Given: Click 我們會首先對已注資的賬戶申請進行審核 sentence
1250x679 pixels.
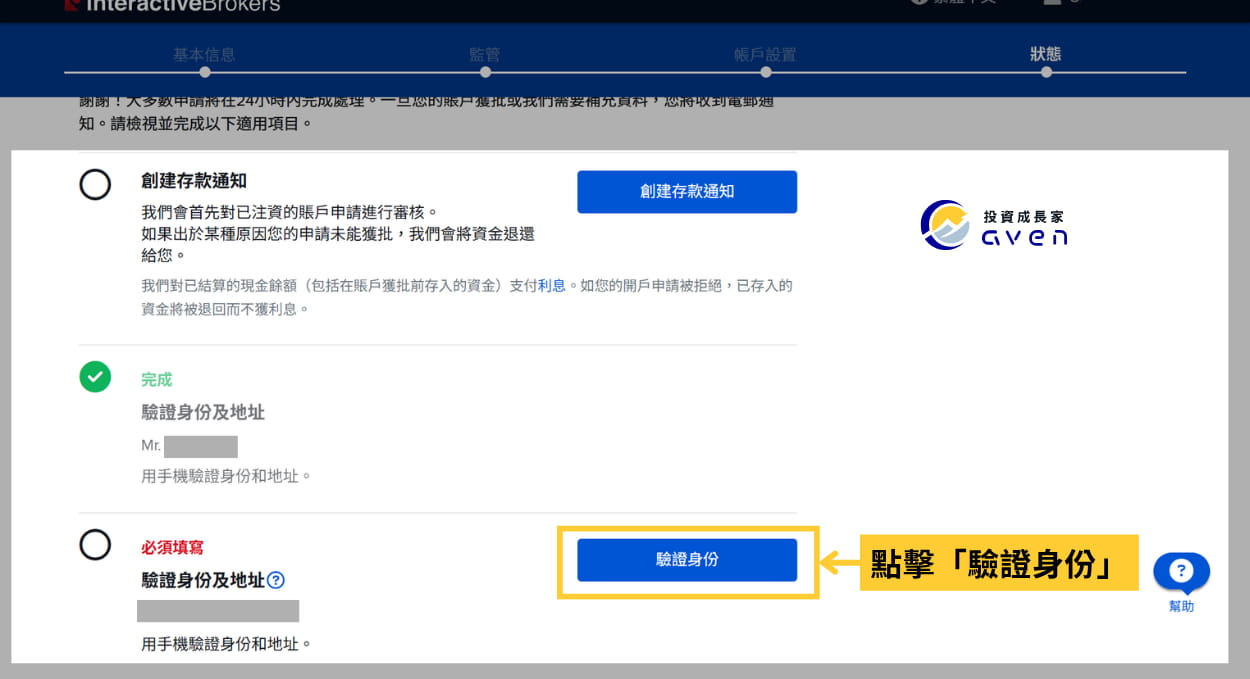Looking at the screenshot, I should (x=289, y=213).
